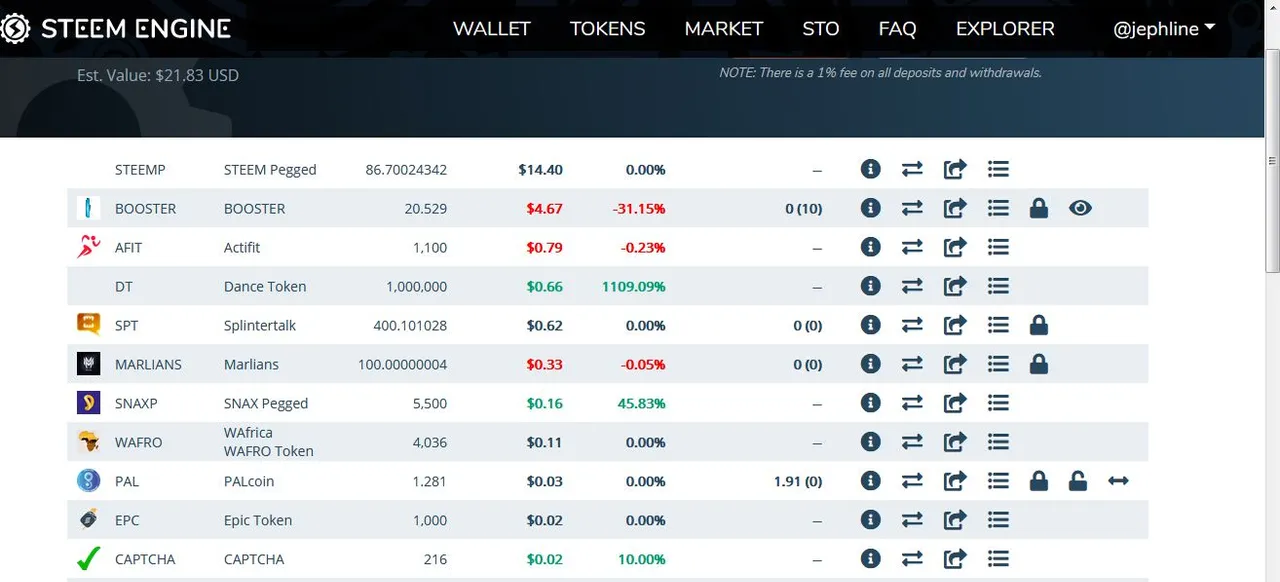
Task: Click transfer arrows icon in STEEMP row
Action: (912, 169)
